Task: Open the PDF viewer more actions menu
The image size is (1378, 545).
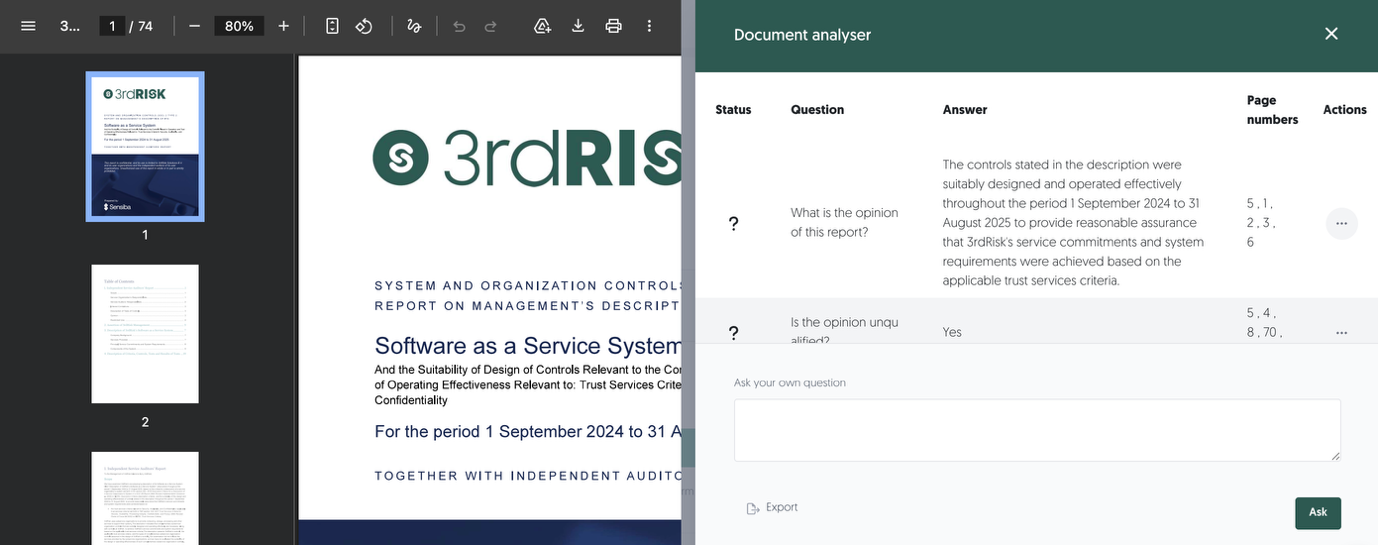Action: tap(649, 26)
